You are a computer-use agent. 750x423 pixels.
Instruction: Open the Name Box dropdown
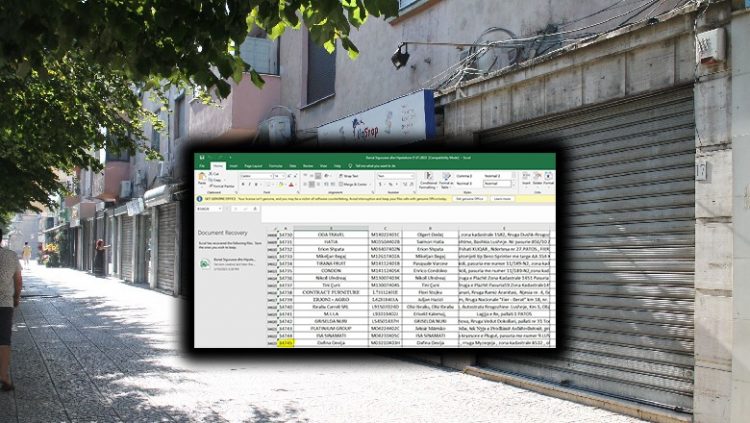click(x=220, y=209)
